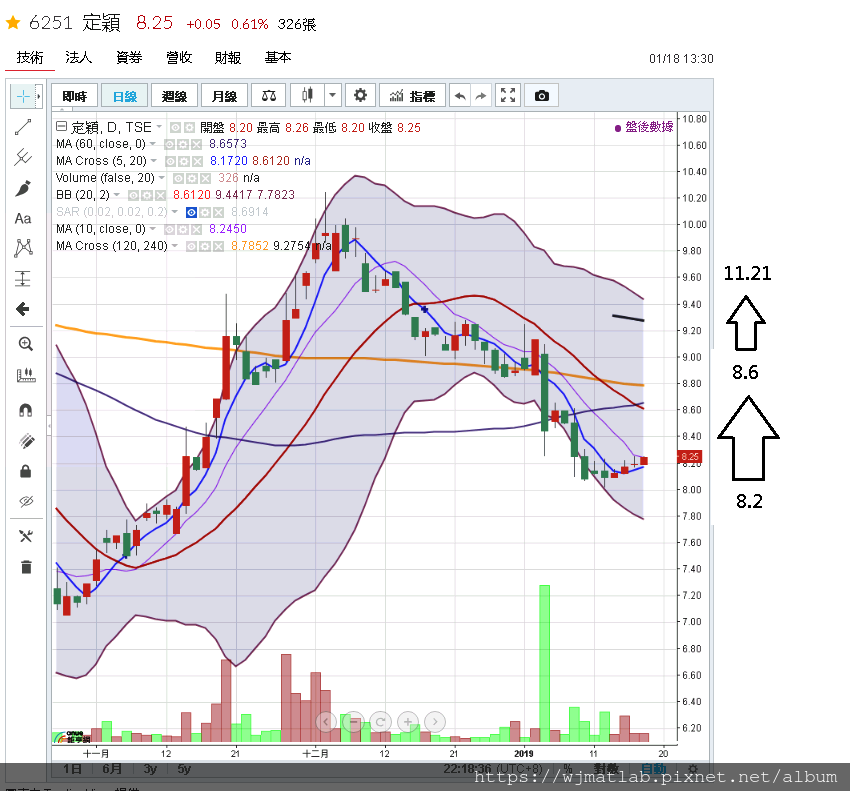Open dropdown arrow for 定穎, D, TSE
Screen dimensions: 850x791
pos(159,127)
